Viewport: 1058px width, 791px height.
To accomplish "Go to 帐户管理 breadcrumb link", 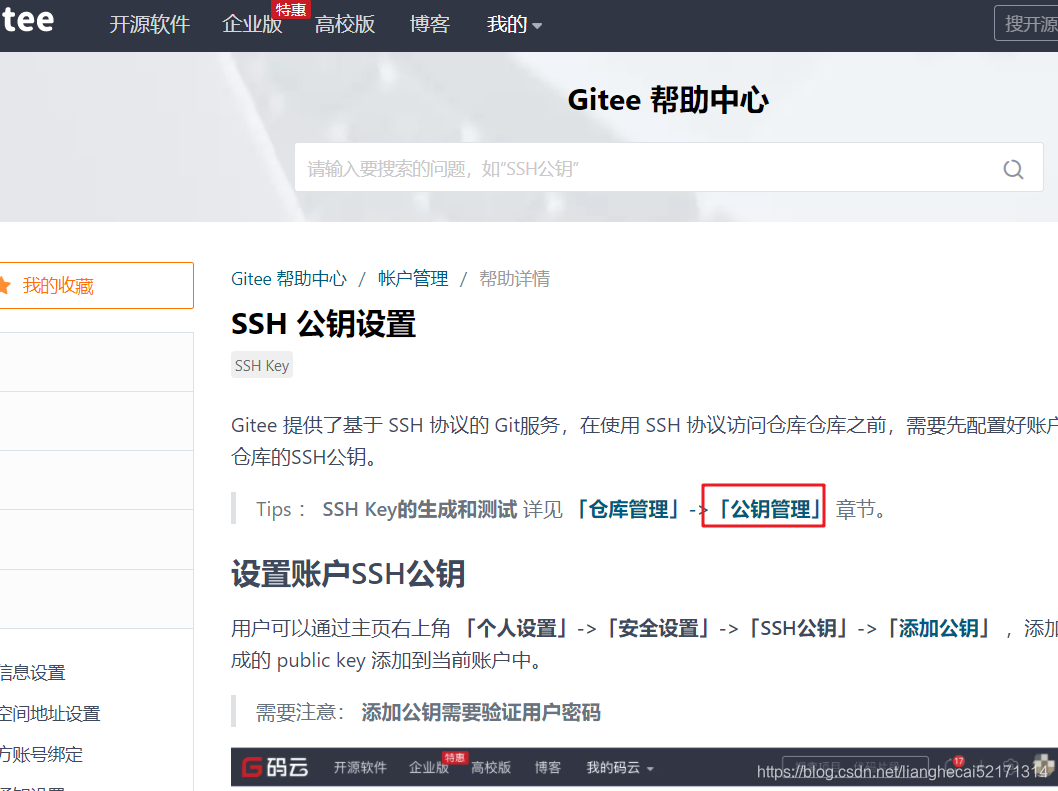I will pos(413,279).
